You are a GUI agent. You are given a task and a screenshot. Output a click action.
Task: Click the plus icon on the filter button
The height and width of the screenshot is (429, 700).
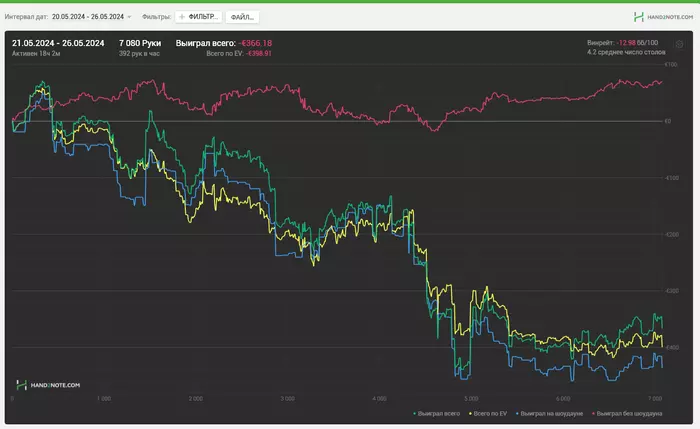pos(182,17)
